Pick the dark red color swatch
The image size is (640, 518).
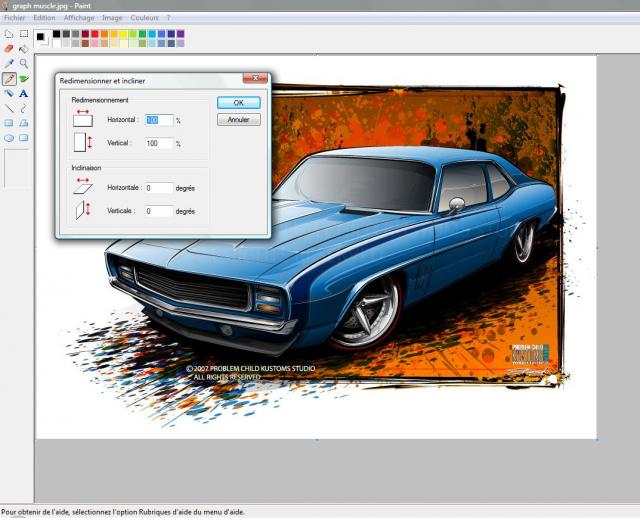click(85, 33)
